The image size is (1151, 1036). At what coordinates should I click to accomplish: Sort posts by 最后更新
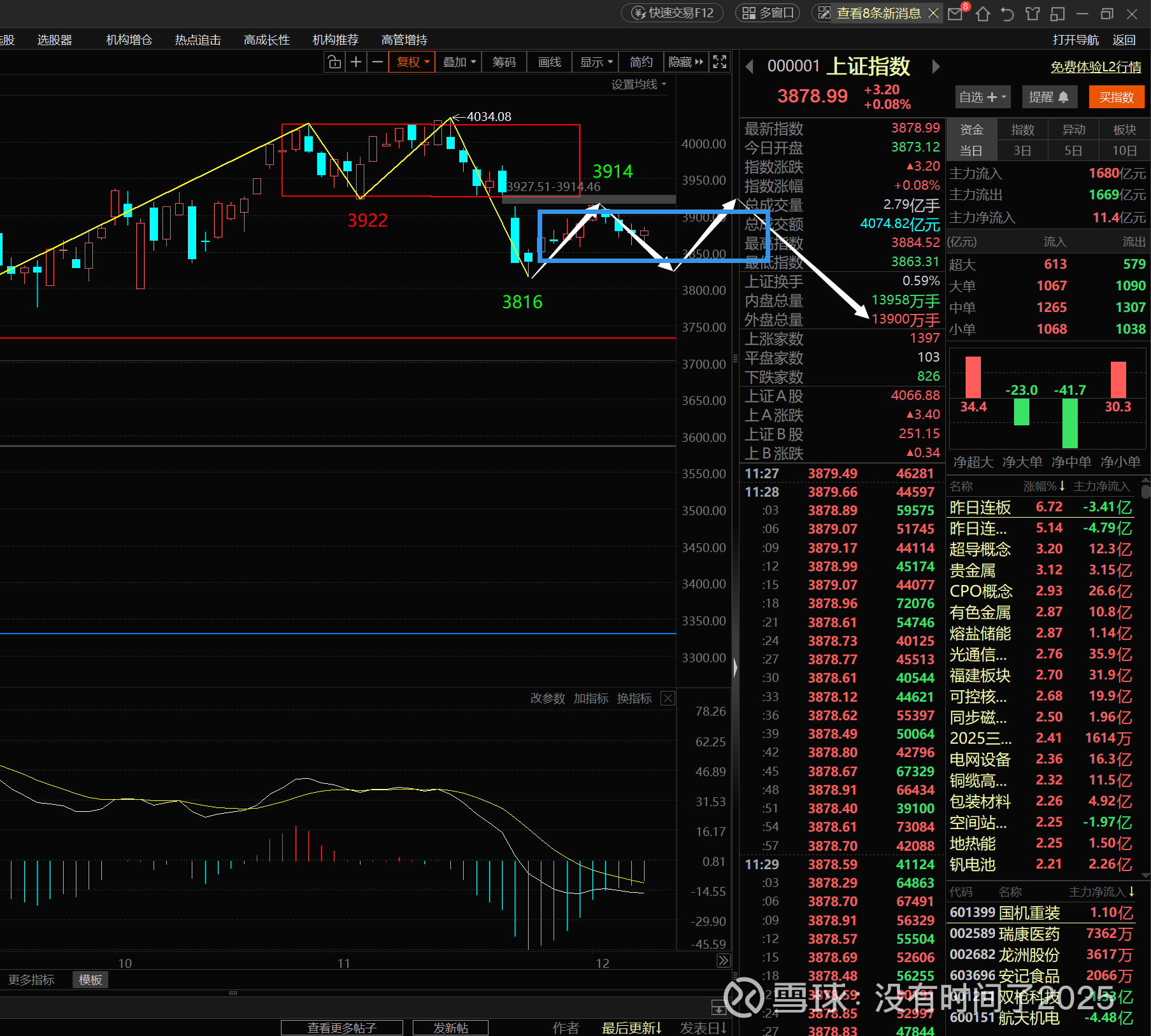click(632, 1028)
